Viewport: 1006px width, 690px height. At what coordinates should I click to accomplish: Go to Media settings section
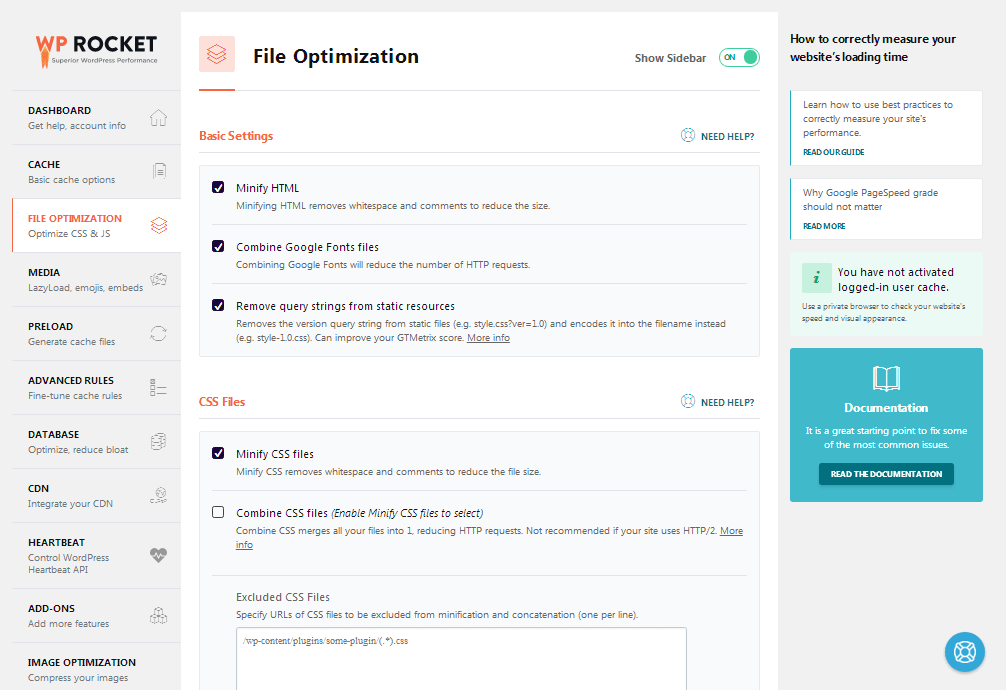96,280
